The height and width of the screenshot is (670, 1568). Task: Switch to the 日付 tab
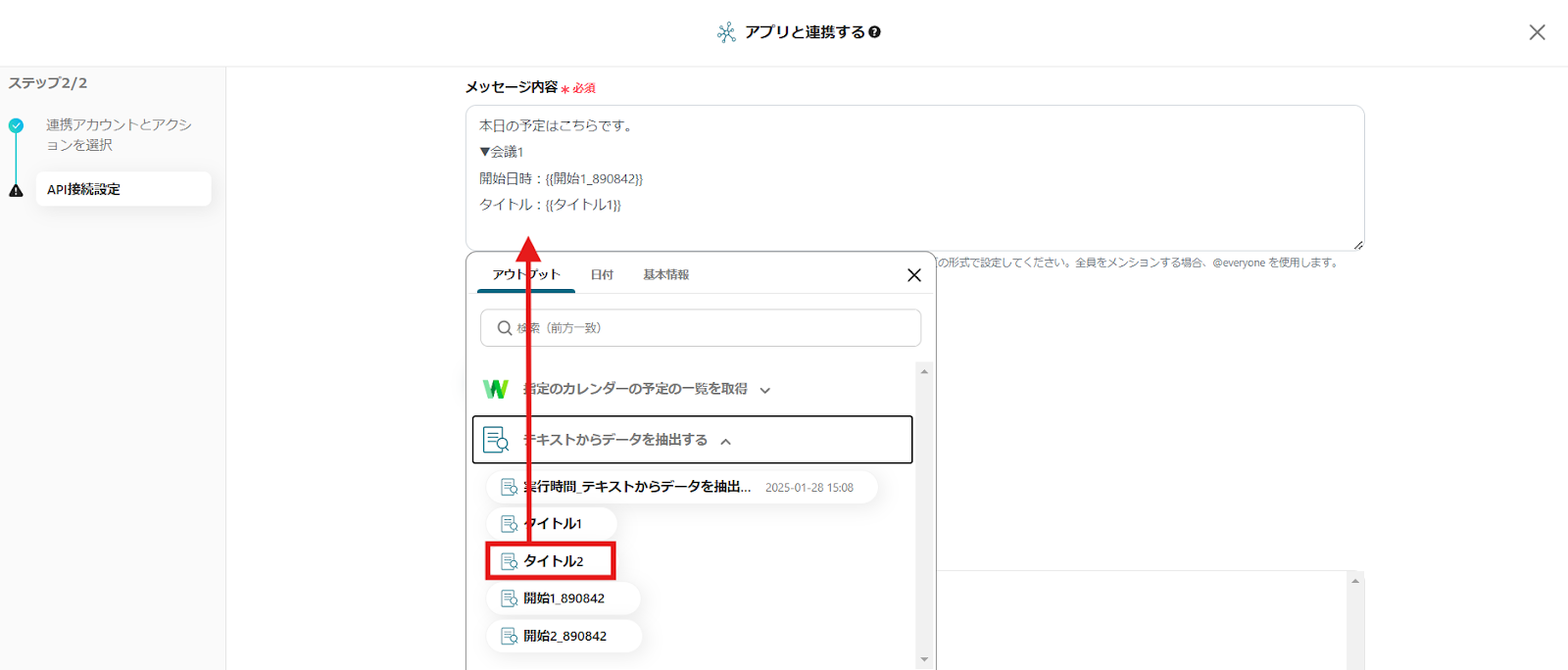602,275
